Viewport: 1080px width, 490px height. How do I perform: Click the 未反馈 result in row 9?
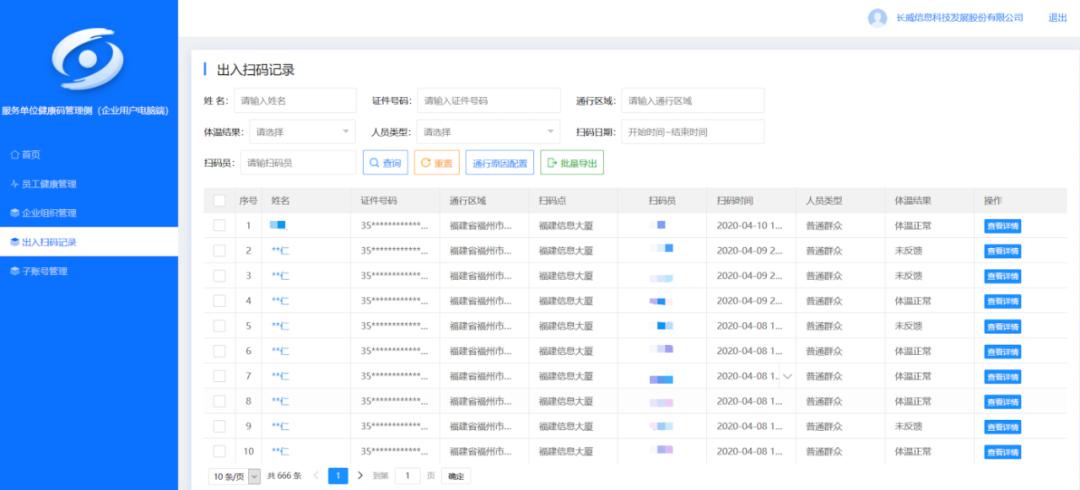pyautogui.click(x=908, y=427)
